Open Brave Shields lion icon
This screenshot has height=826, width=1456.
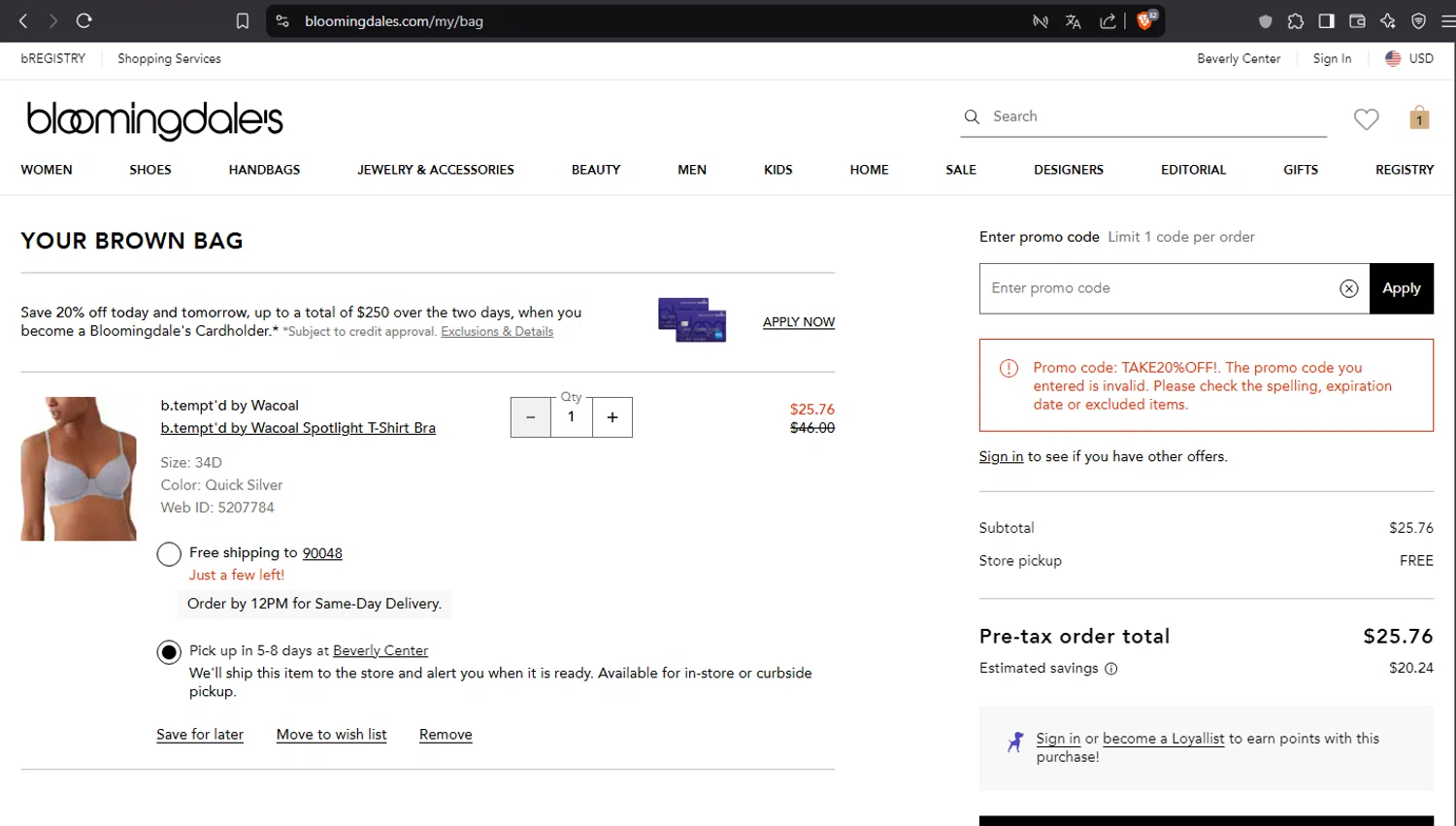[x=1145, y=20]
